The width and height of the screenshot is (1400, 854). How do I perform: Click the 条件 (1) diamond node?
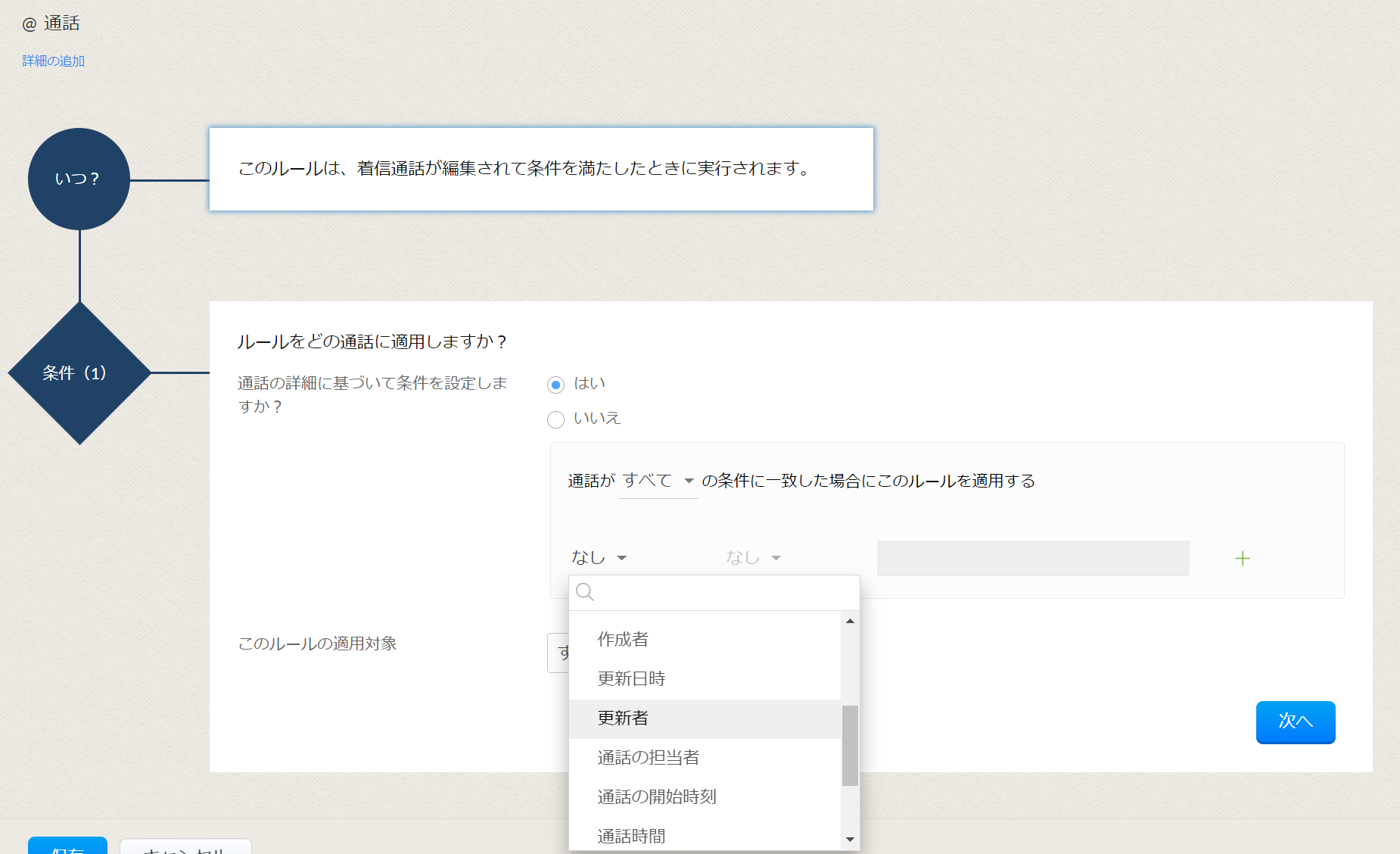click(79, 372)
